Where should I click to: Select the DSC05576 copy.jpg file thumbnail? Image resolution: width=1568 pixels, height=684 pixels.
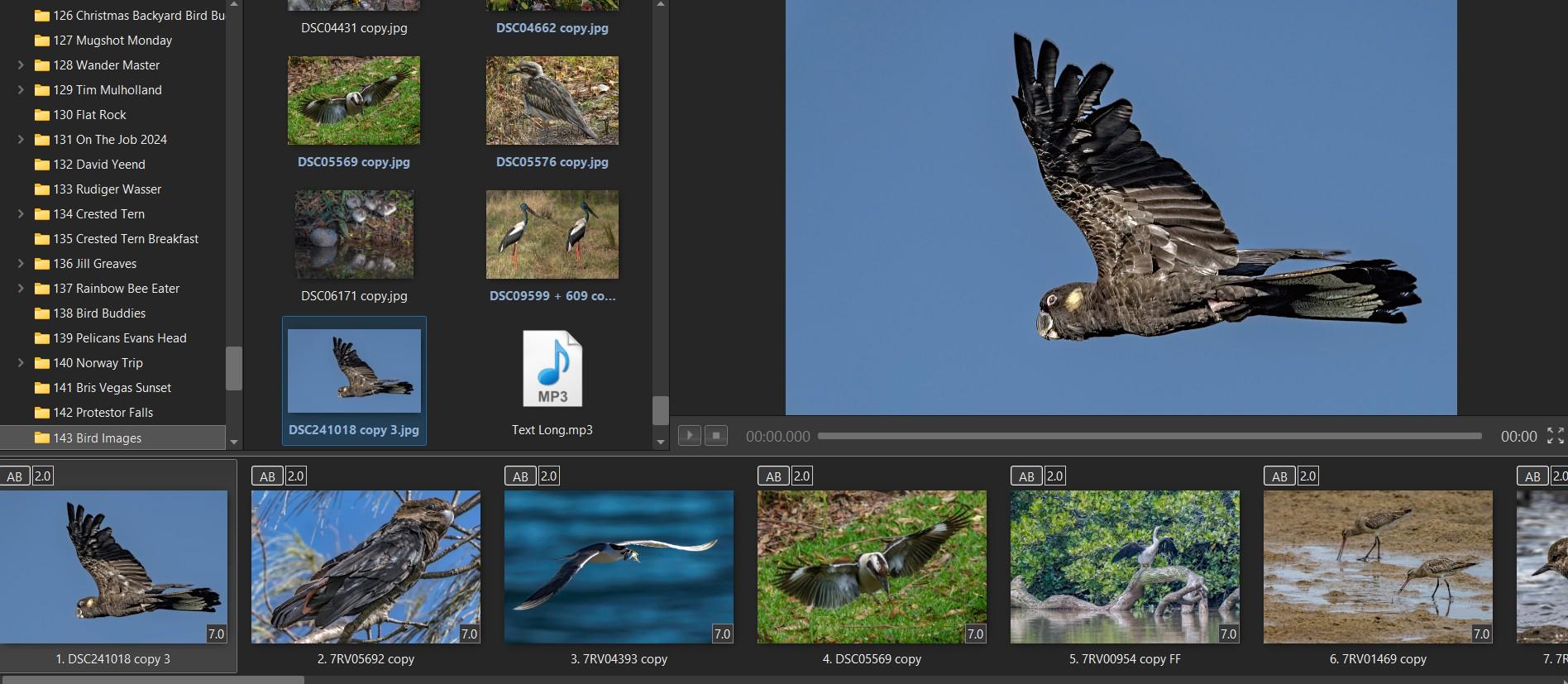click(x=552, y=100)
